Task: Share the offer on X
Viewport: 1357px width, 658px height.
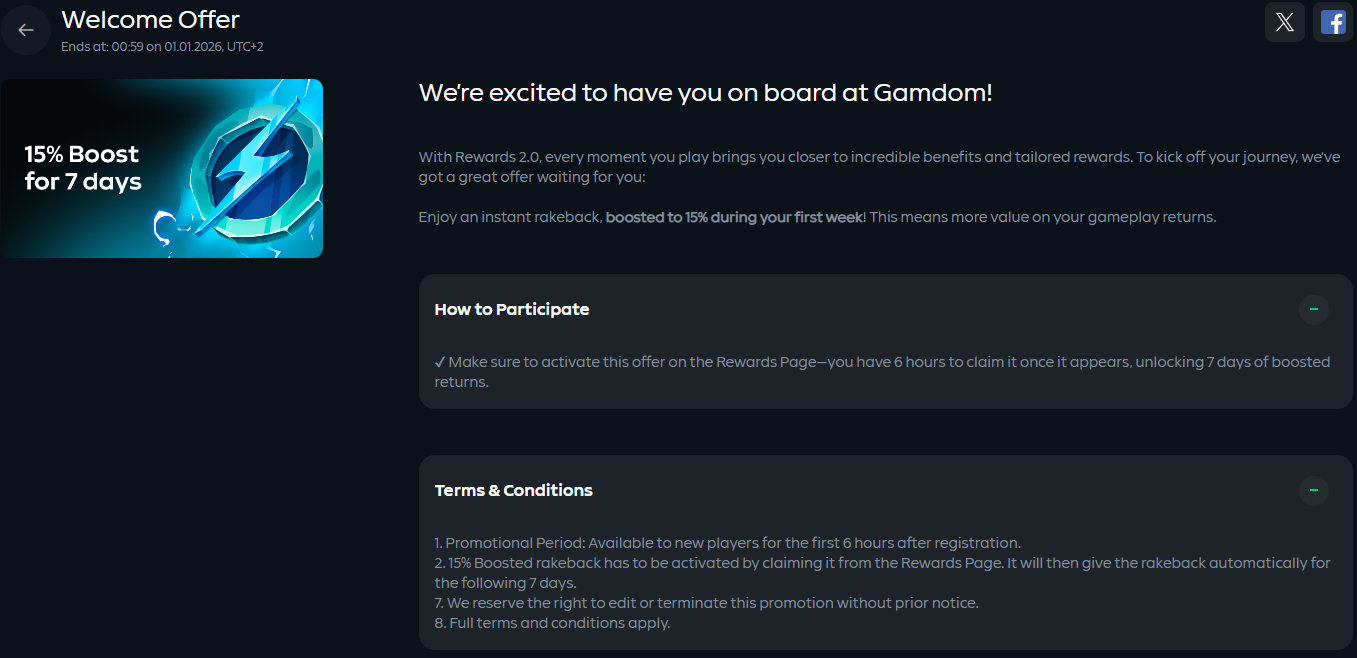Action: 1285,23
